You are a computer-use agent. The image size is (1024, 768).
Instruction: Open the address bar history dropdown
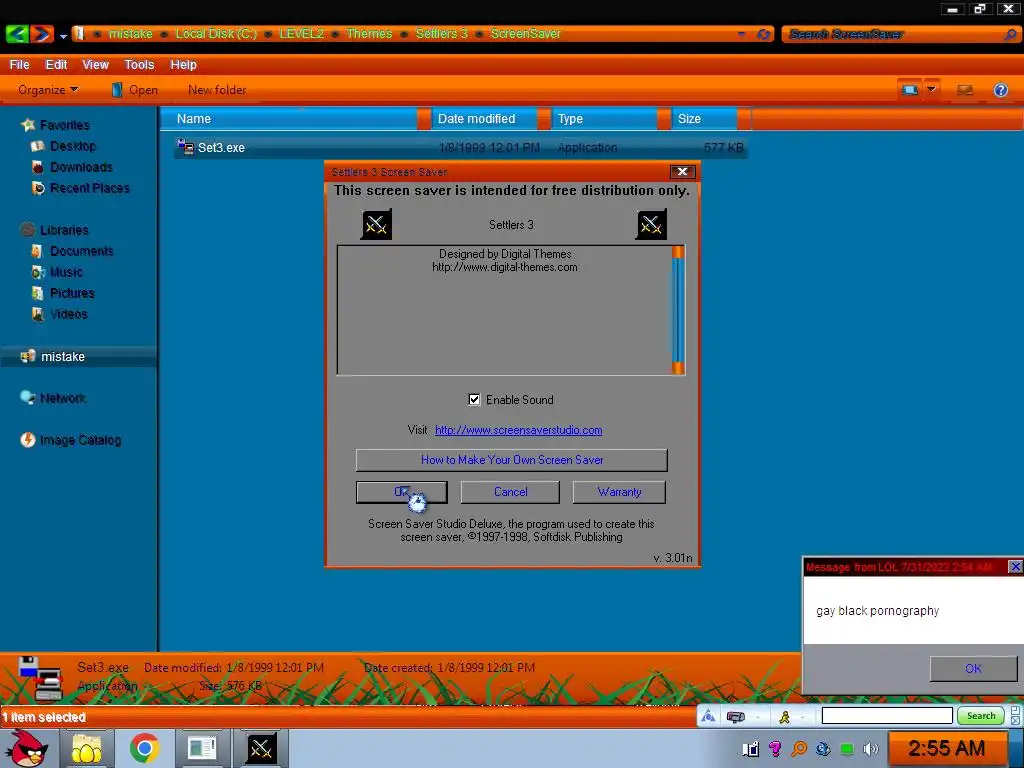741,34
